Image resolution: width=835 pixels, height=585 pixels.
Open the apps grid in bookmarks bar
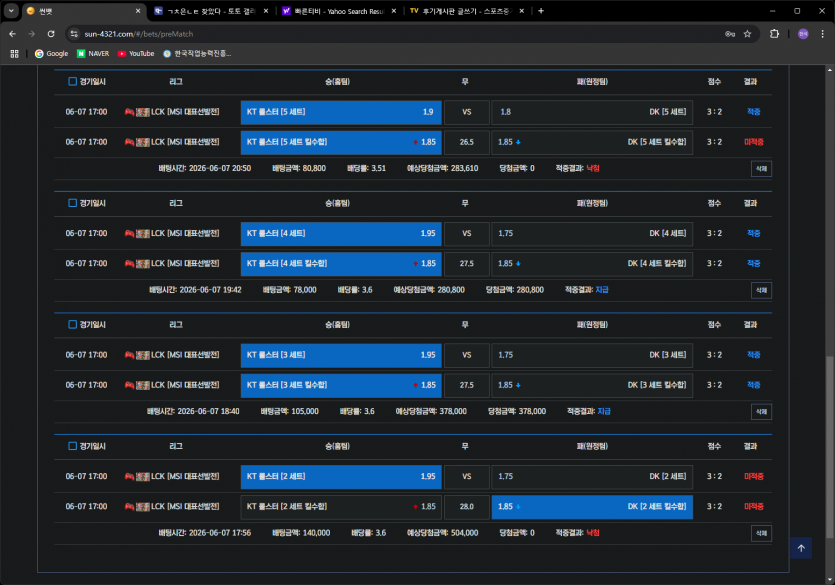pos(14,53)
